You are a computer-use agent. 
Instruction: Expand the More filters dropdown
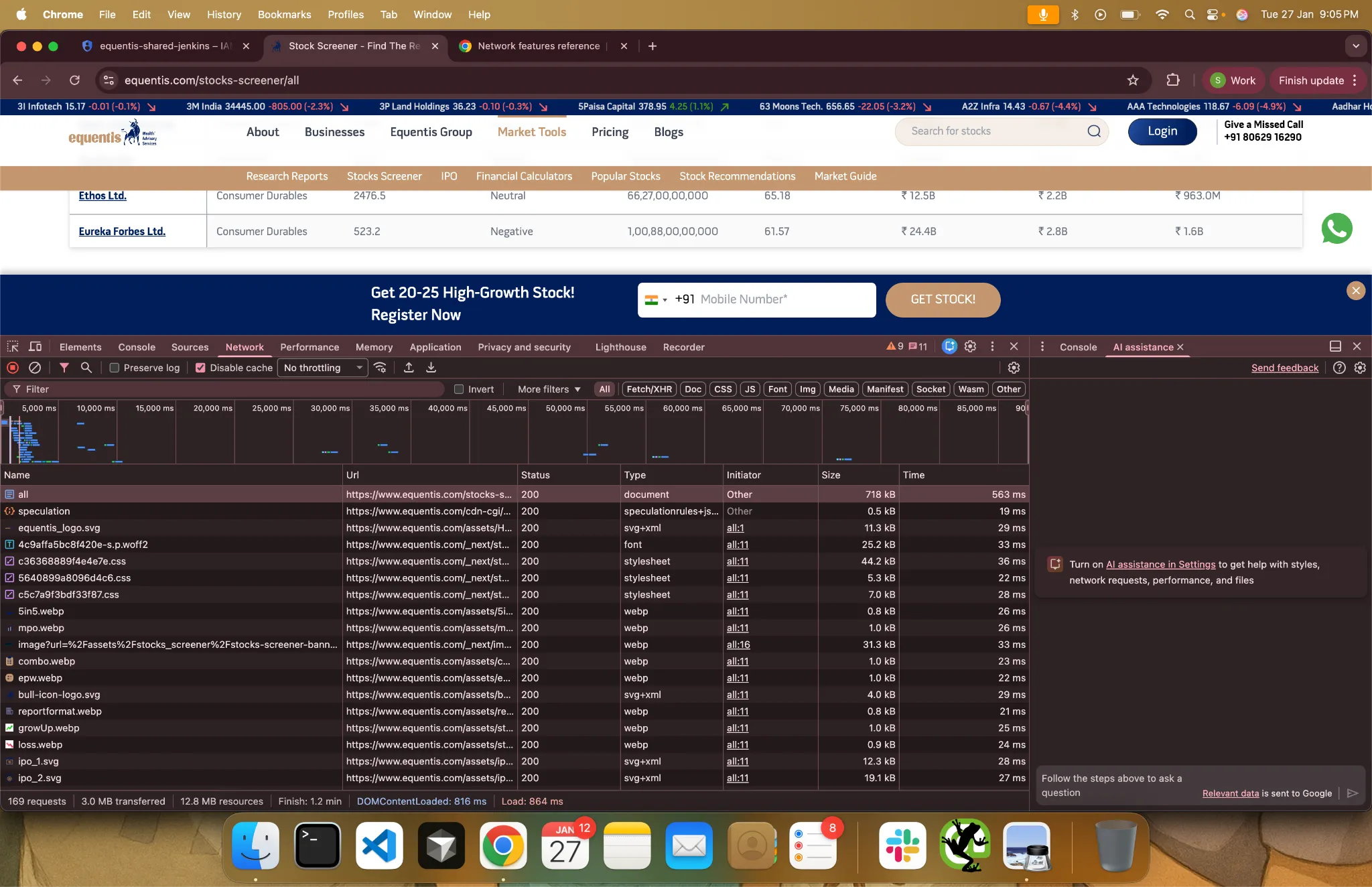(549, 389)
